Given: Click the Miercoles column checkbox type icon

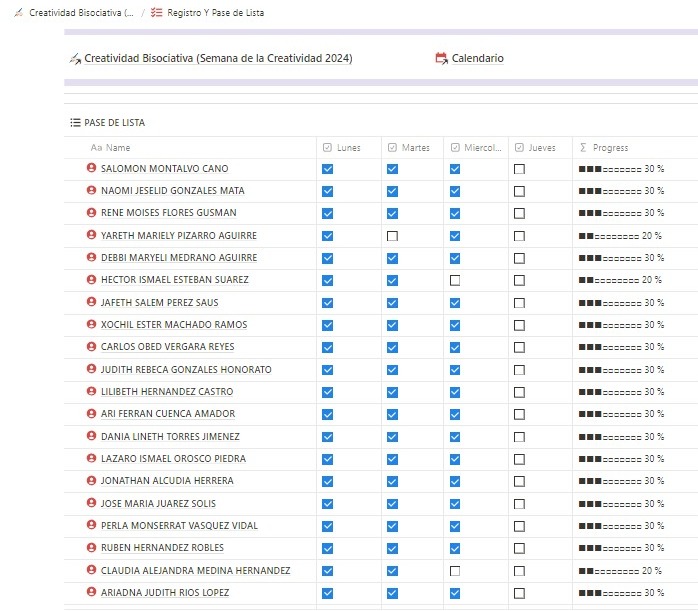Looking at the screenshot, I should tap(455, 148).
